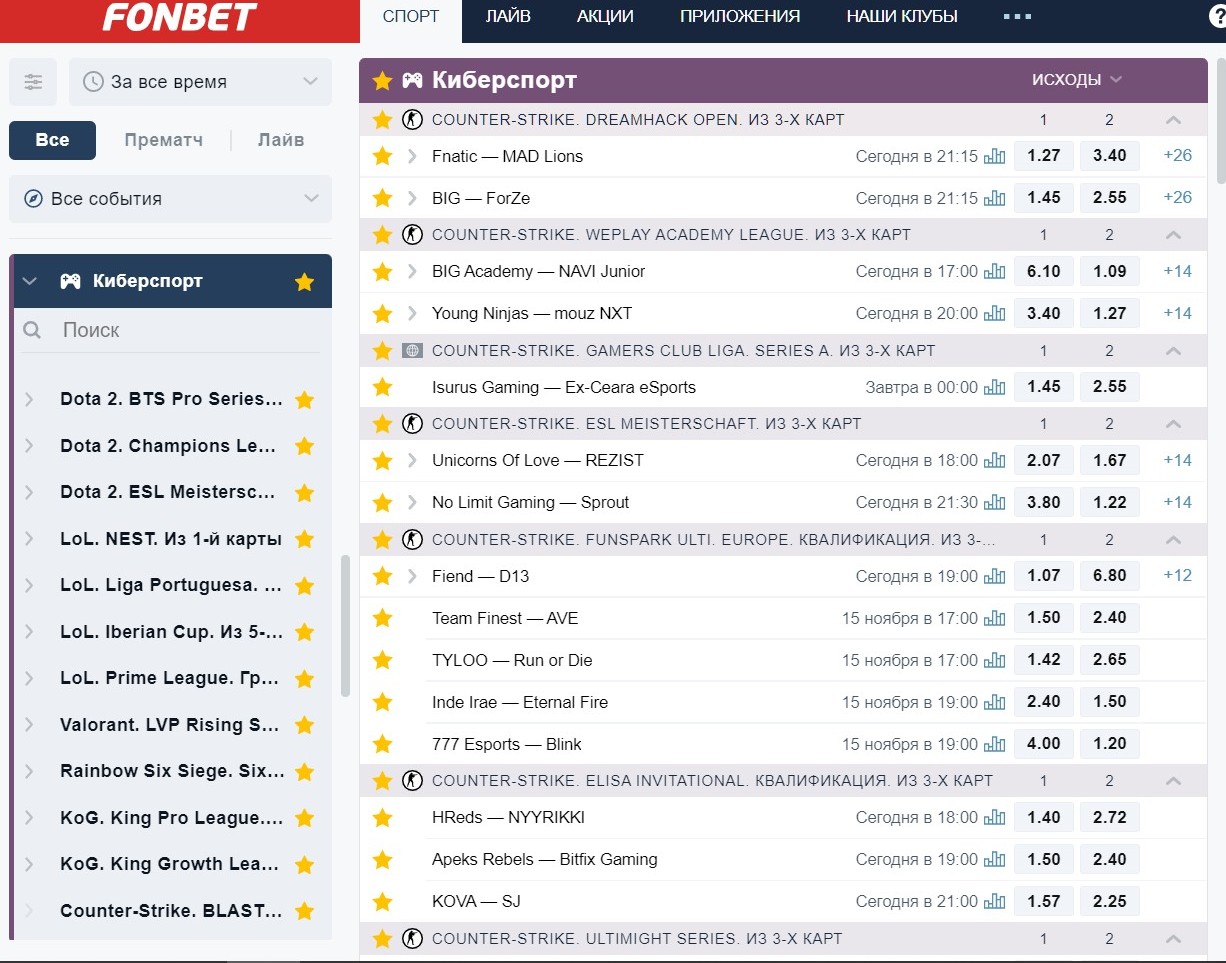Open stats icon for Isurus Gaming match
Viewport: 1226px width, 963px height.
click(994, 387)
